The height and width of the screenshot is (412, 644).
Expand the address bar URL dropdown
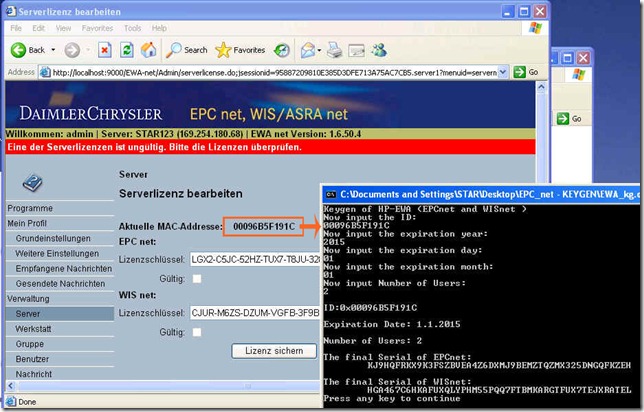(503, 73)
